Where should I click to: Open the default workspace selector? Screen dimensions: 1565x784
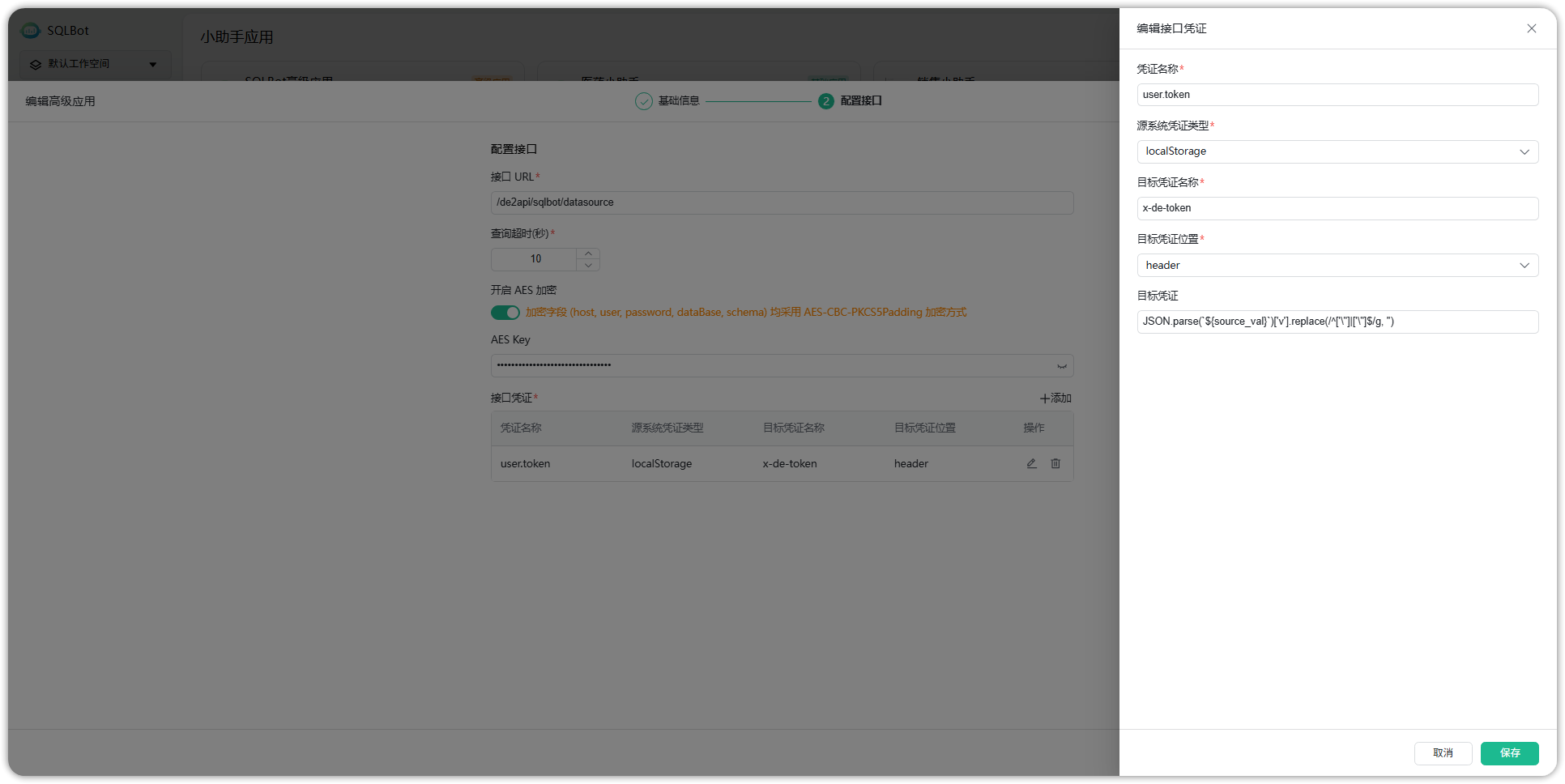[x=93, y=64]
